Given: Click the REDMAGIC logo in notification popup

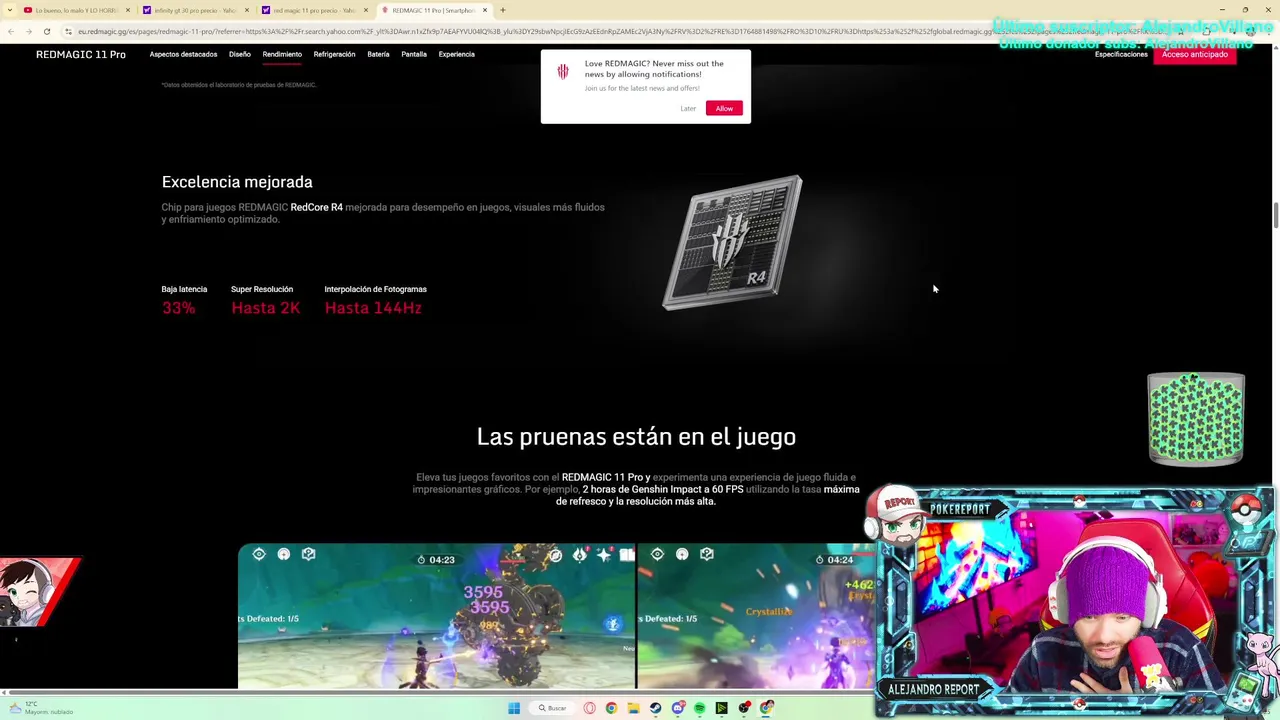Looking at the screenshot, I should click(563, 71).
